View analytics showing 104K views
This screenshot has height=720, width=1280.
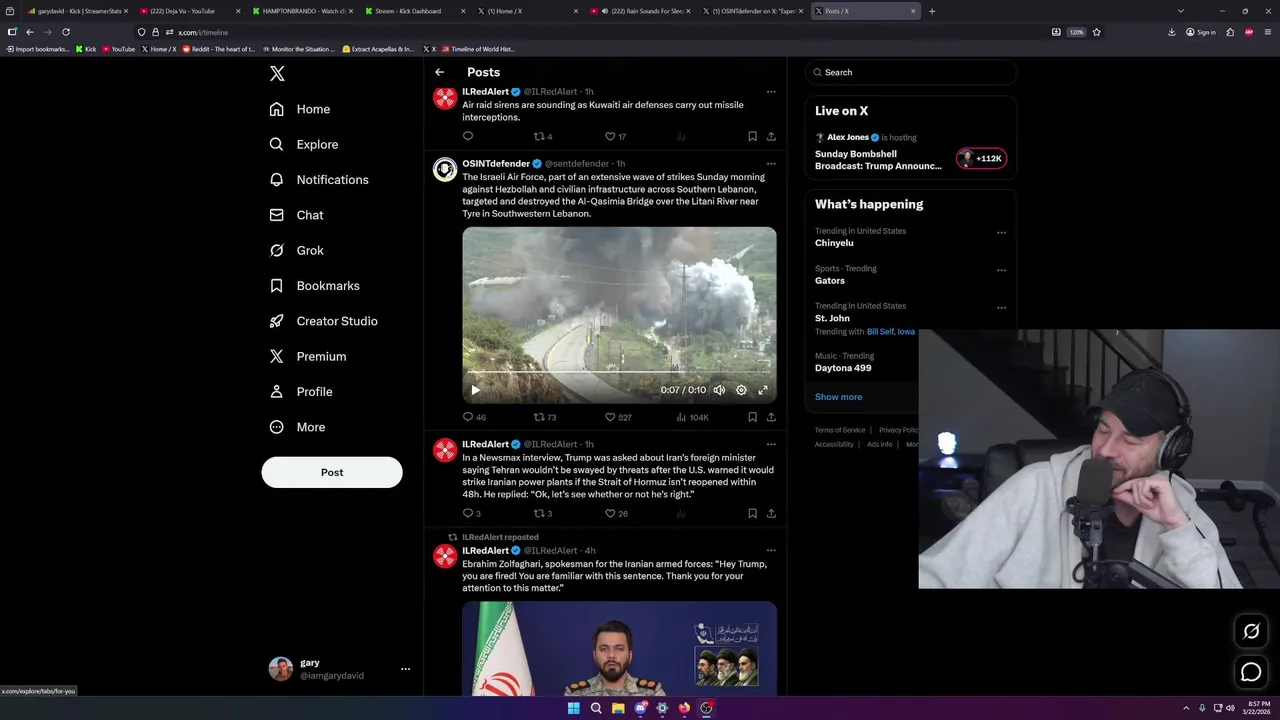pyautogui.click(x=692, y=417)
